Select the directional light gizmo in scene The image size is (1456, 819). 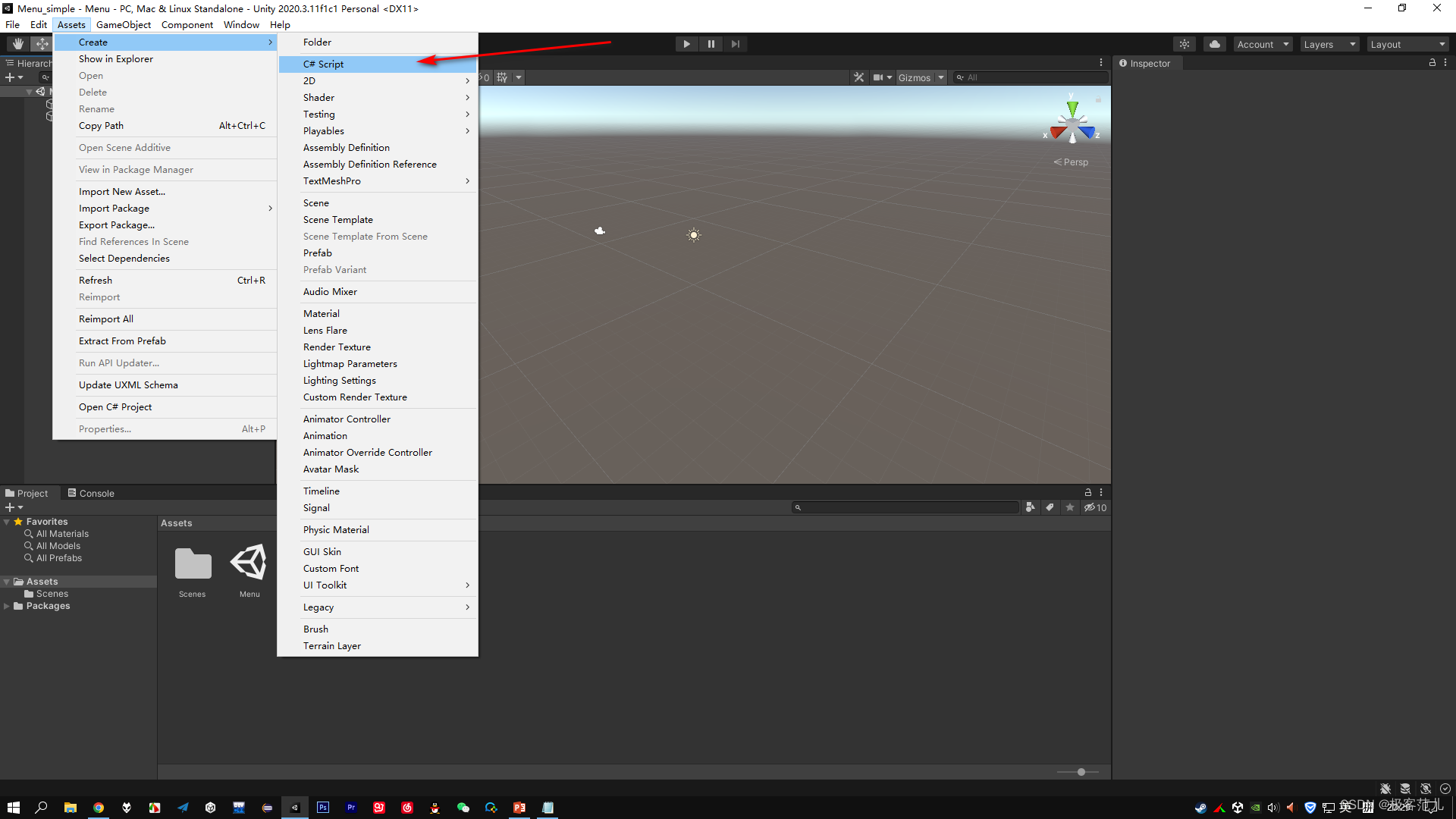click(x=694, y=235)
